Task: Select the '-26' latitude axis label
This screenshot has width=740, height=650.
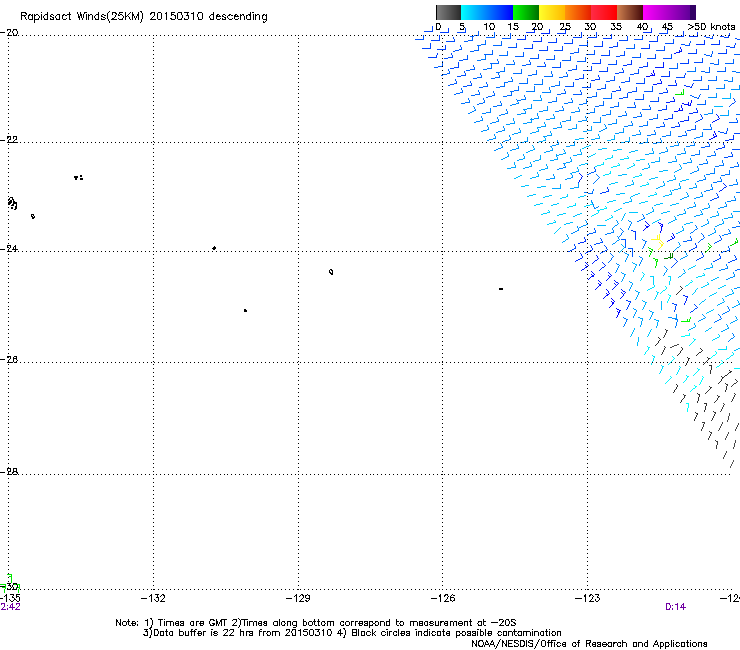Action: [x=9, y=360]
